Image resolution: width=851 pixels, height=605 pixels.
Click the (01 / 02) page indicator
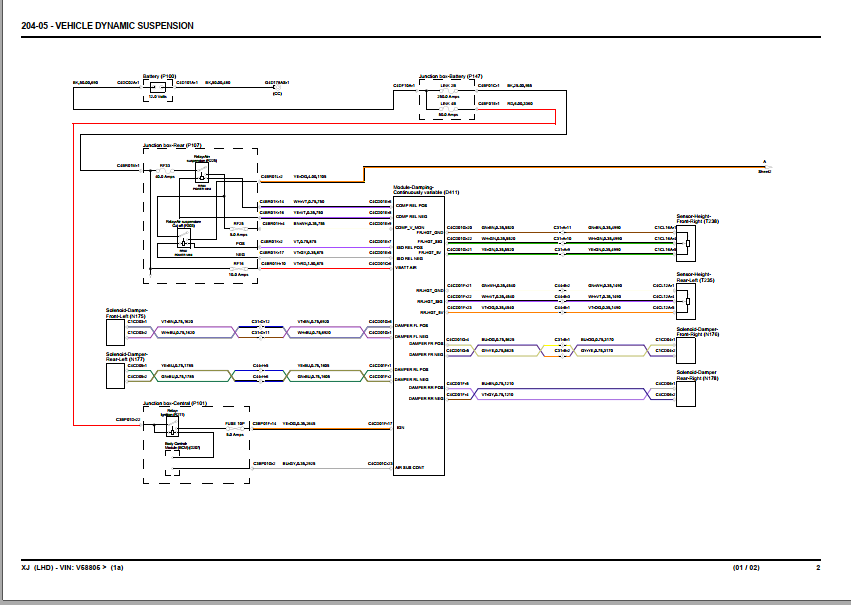click(746, 568)
